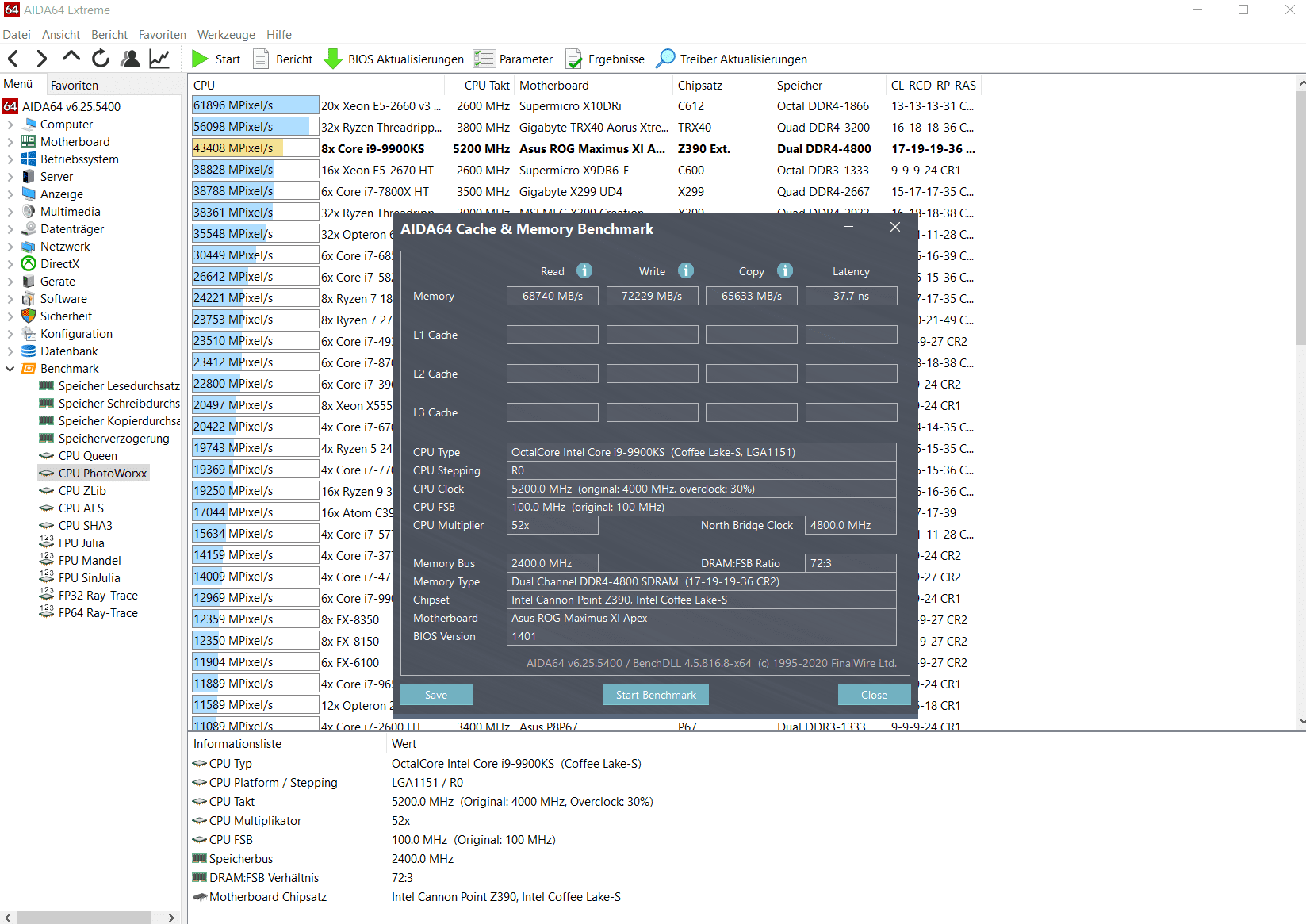Image resolution: width=1306 pixels, height=924 pixels.
Task: Open the Datei menu
Action: [x=17, y=34]
